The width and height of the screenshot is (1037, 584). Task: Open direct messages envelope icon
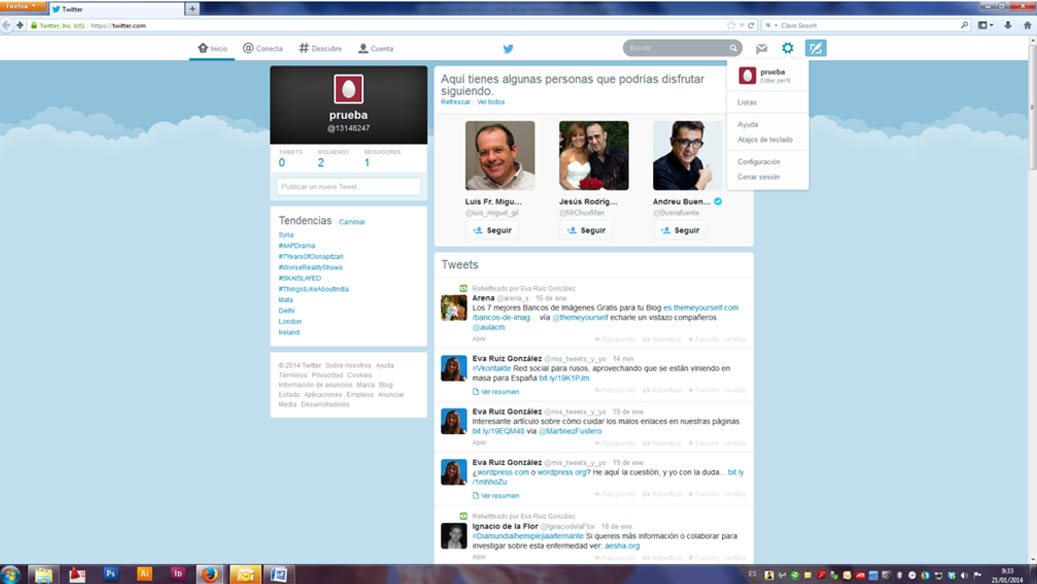pos(761,48)
